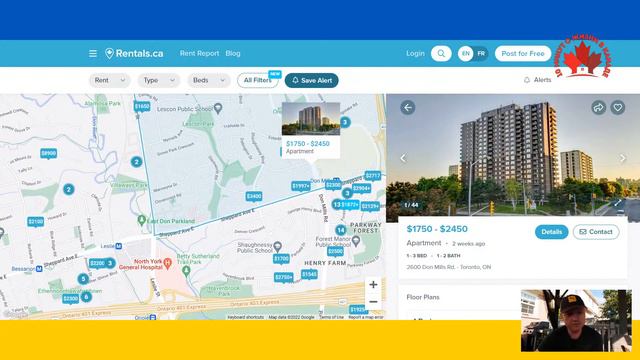Click the $1750 - $2450 price in listing

(437, 229)
